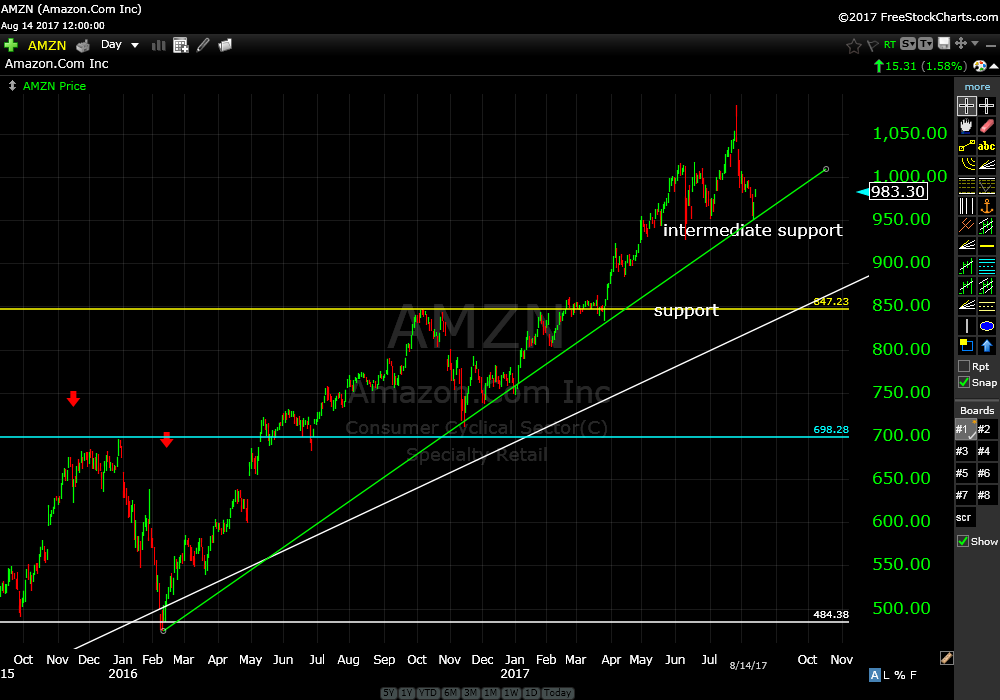Open the folder icon in top toolbar

point(225,45)
